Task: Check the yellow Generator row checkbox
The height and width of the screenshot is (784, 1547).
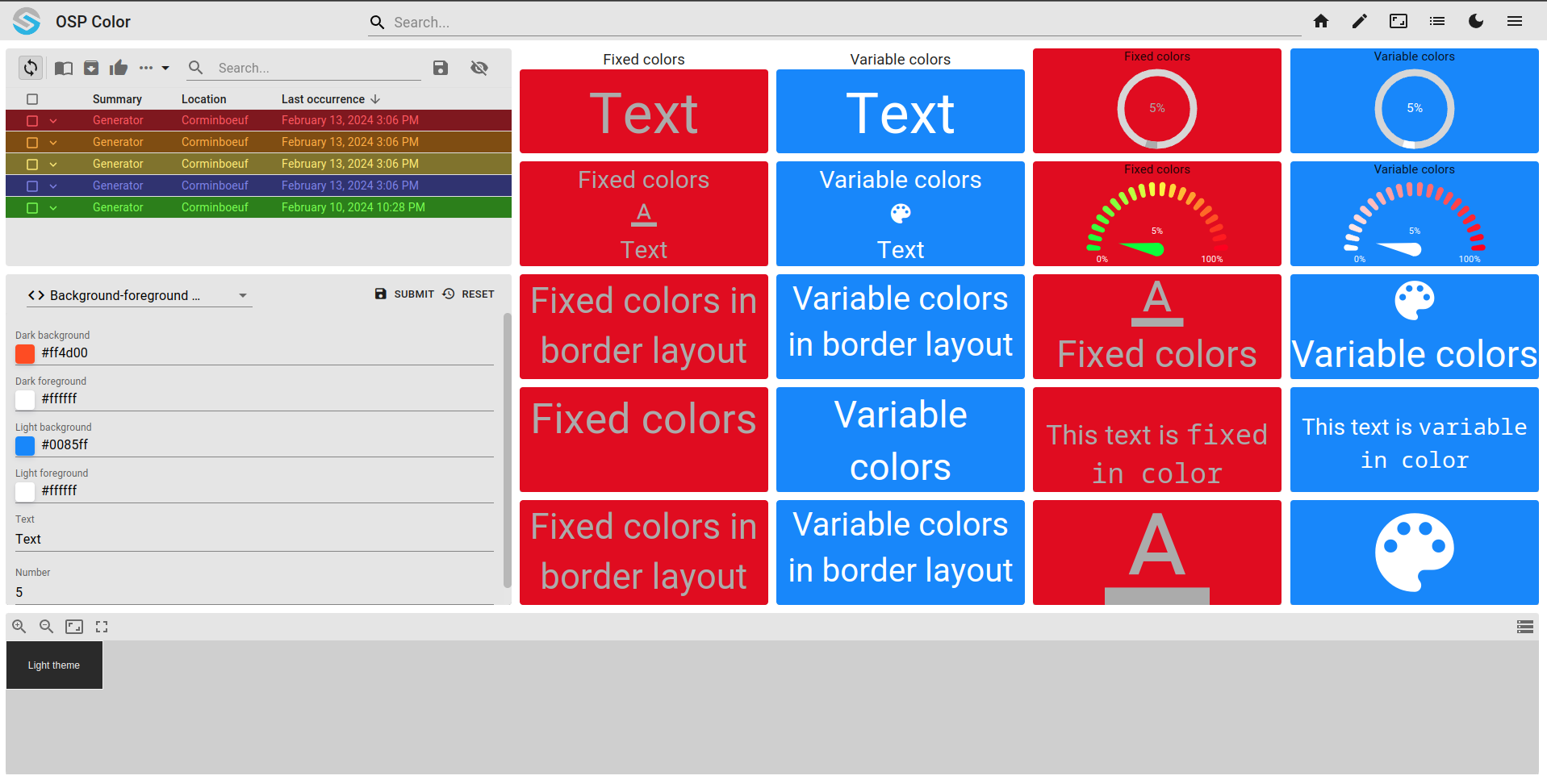Action: coord(32,164)
